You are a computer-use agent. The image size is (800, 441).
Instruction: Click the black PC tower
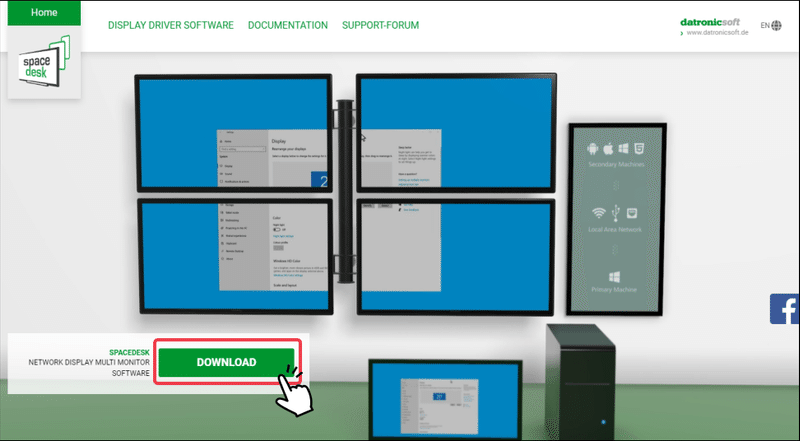click(x=580, y=382)
